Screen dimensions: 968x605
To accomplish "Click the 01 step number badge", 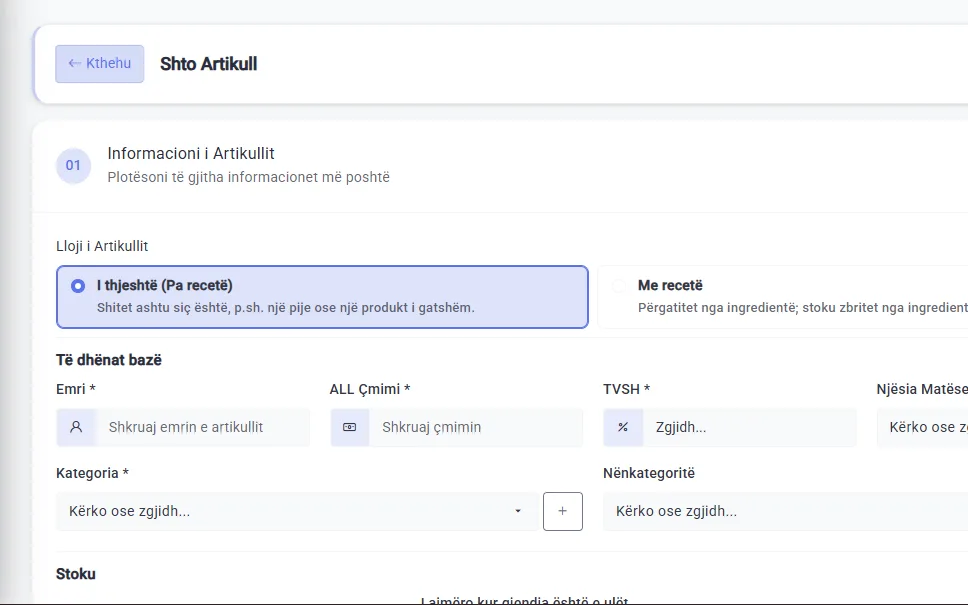I will pos(73,165).
